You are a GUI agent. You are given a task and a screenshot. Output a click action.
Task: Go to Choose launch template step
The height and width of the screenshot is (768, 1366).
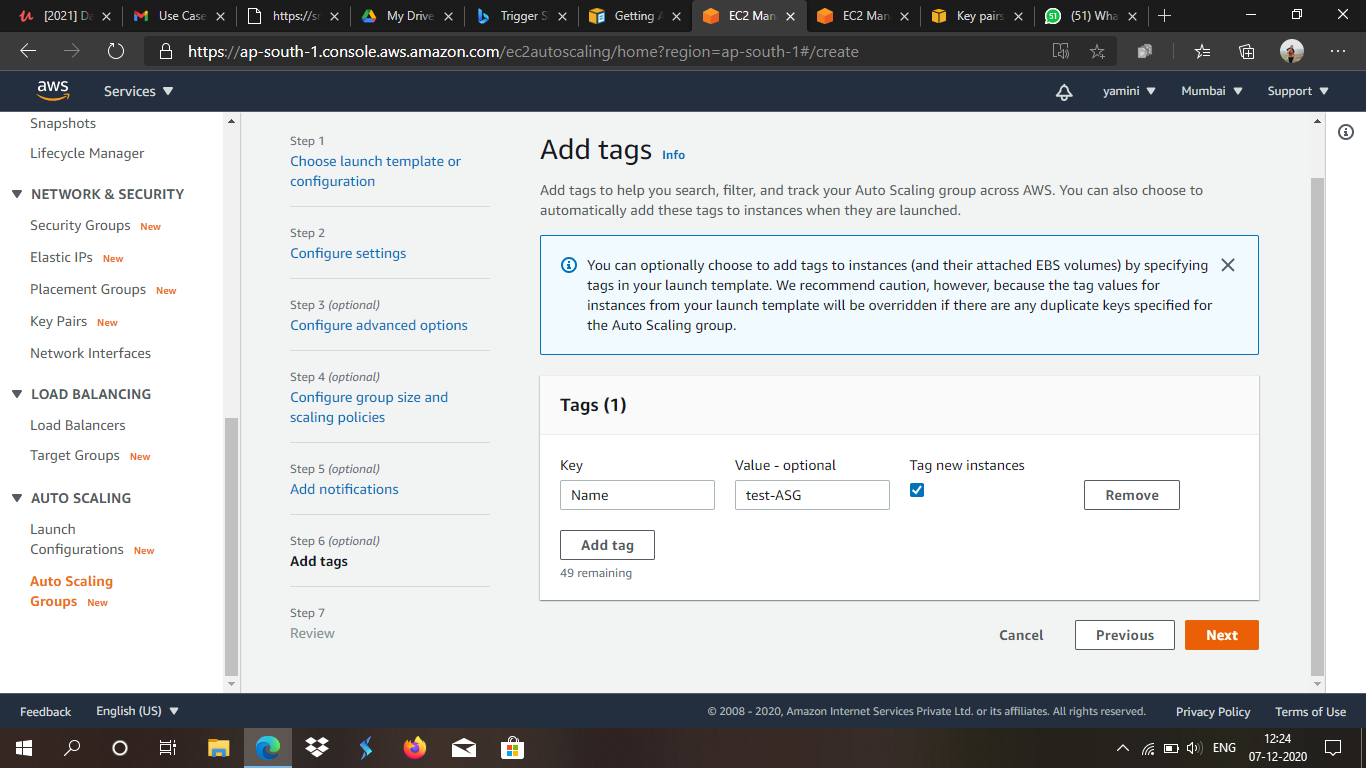coord(376,171)
